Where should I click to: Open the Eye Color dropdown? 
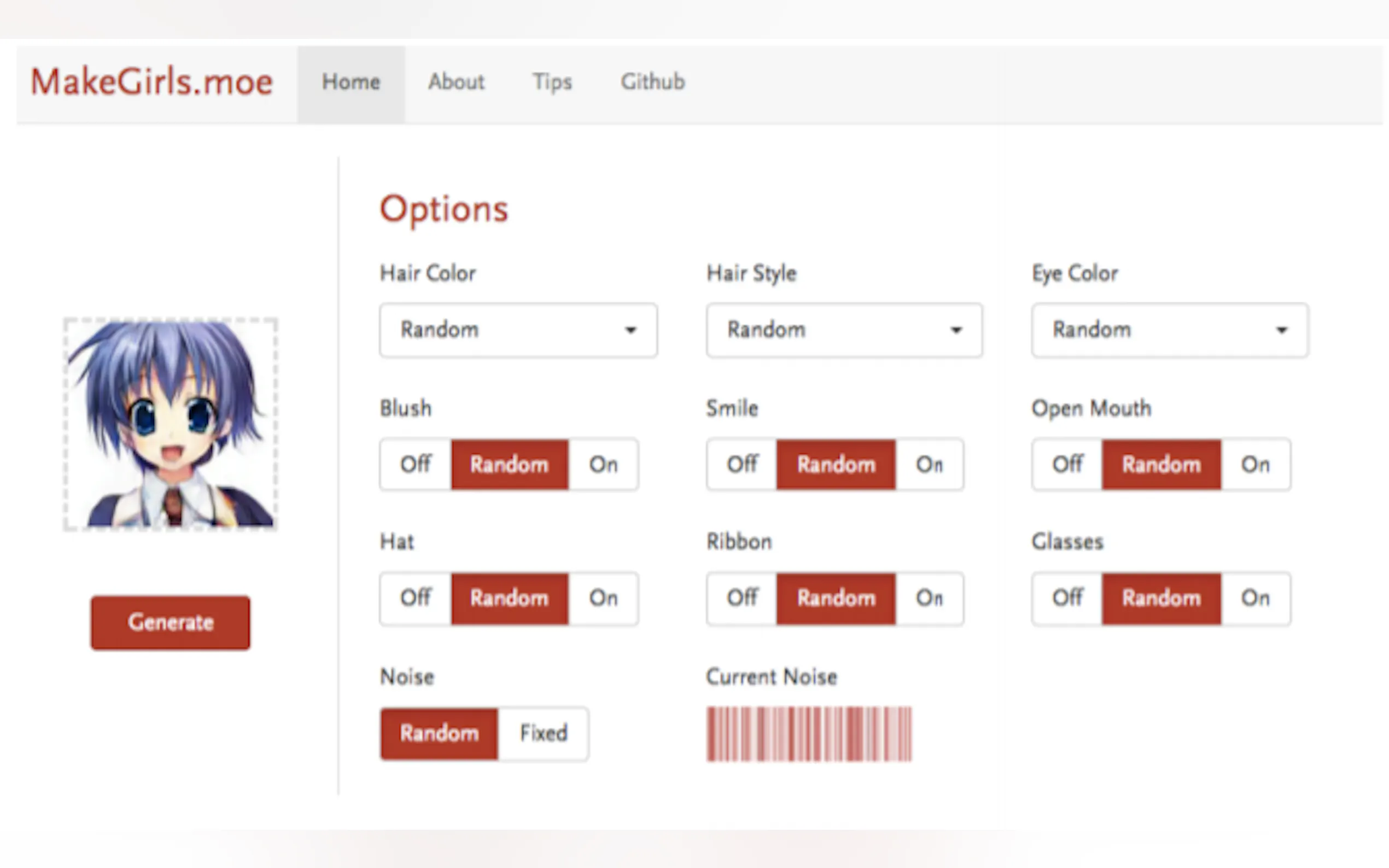(1170, 330)
